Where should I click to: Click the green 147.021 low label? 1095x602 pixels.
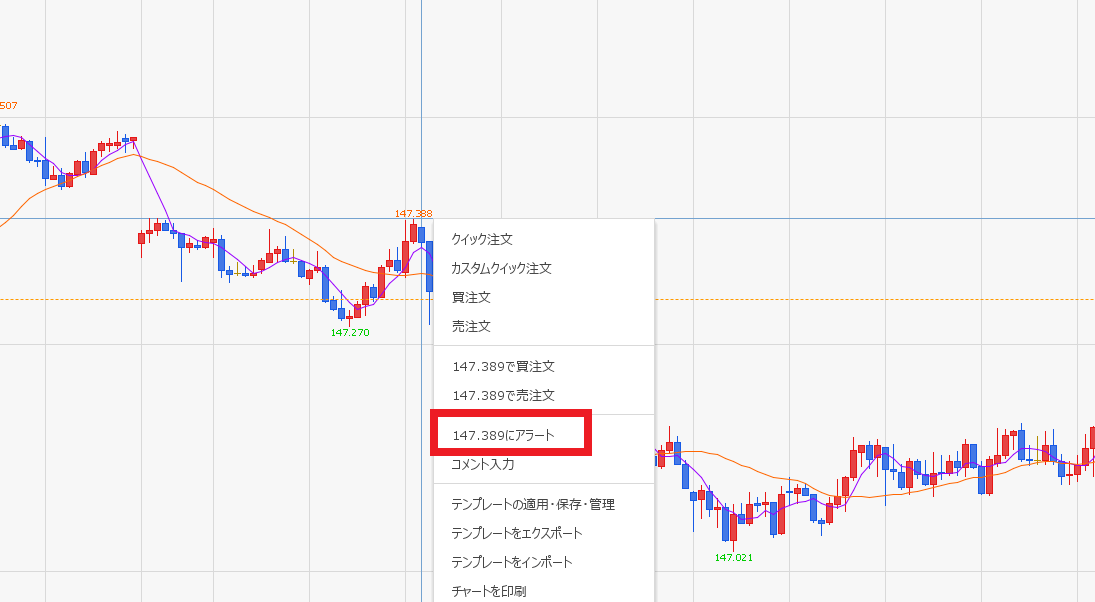(x=733, y=558)
